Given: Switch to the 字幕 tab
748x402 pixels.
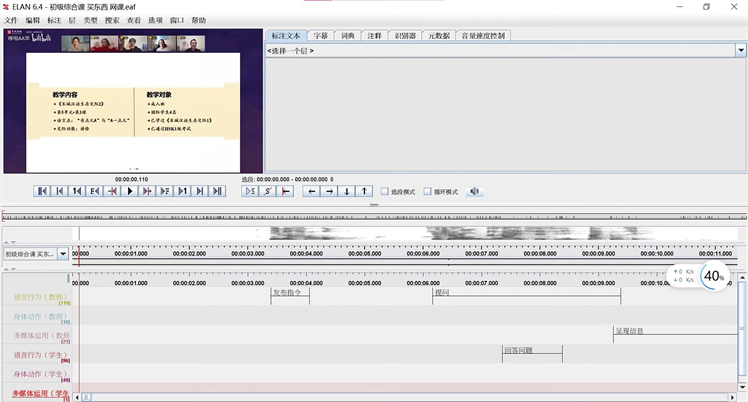Looking at the screenshot, I should [320, 36].
